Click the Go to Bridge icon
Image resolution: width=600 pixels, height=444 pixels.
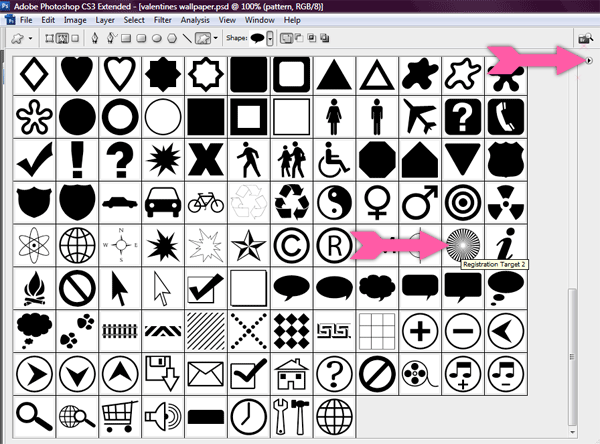(x=585, y=38)
